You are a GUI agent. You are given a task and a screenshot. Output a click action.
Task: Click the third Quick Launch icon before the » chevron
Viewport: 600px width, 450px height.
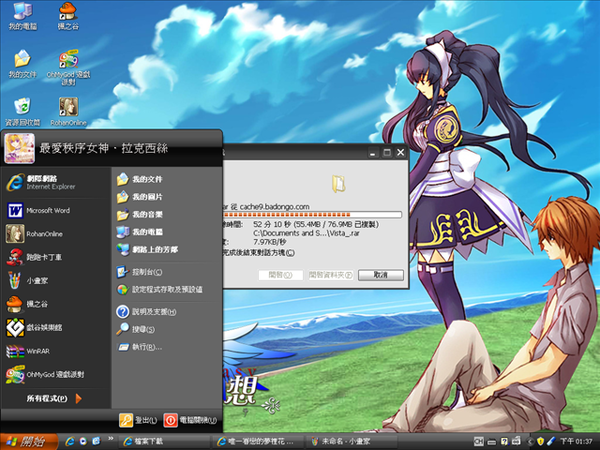coord(96,441)
